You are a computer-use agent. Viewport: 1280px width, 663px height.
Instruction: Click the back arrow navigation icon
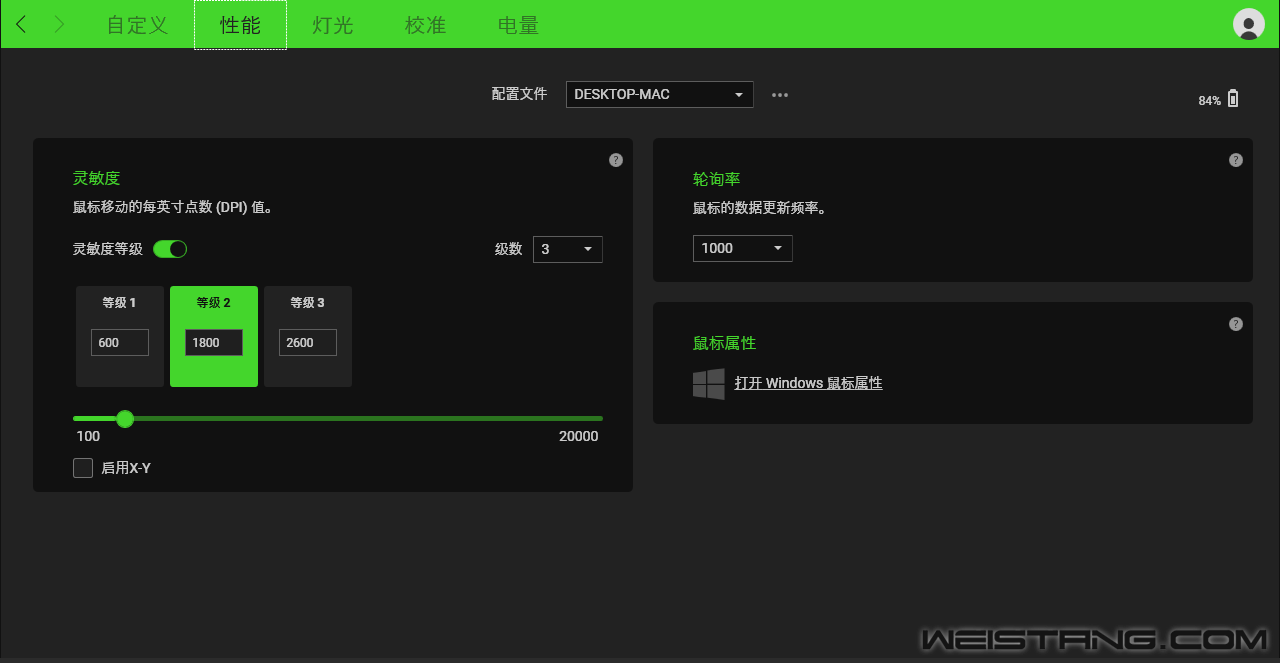[21, 25]
